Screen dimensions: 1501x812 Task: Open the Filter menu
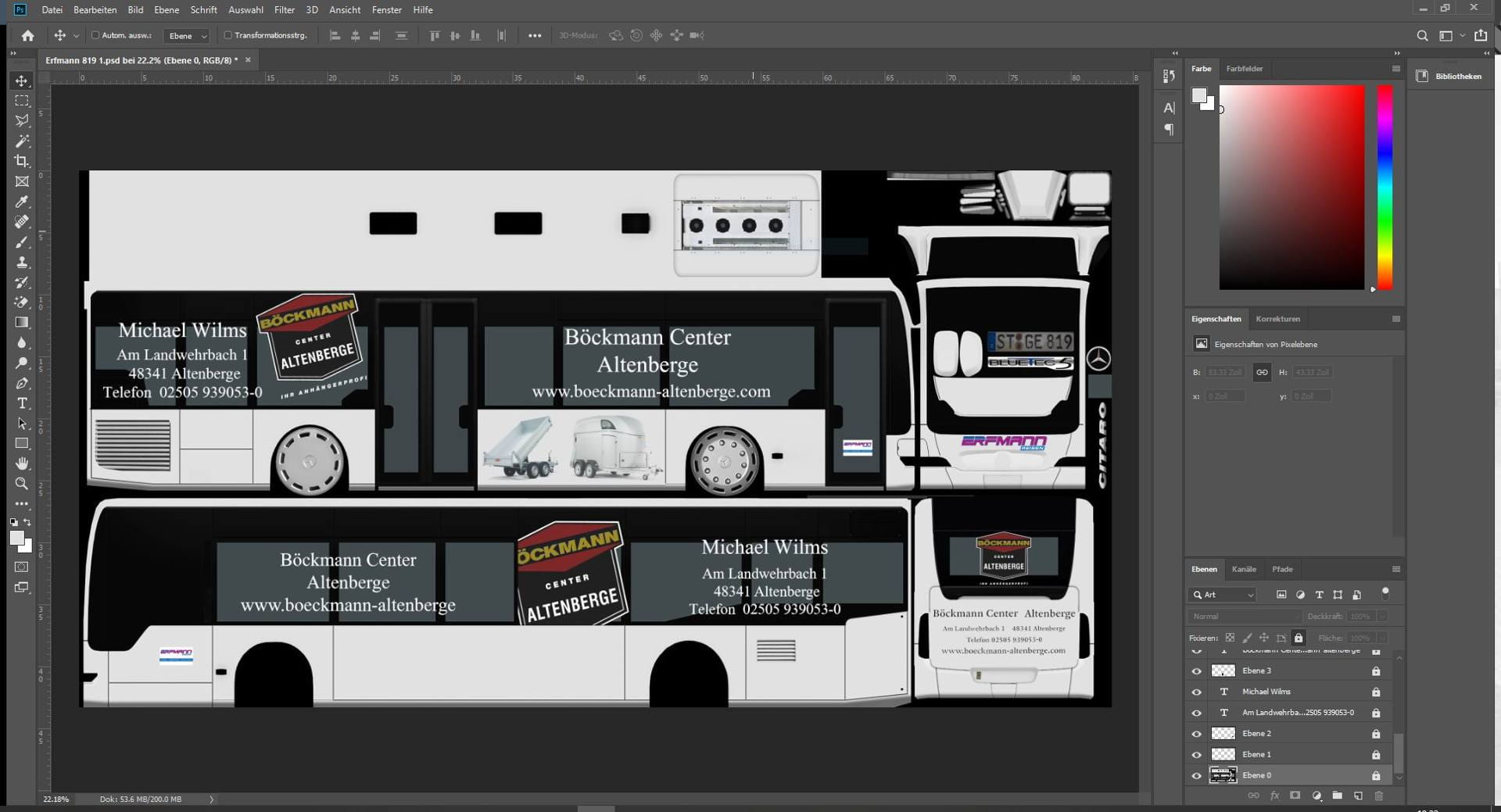click(x=284, y=10)
